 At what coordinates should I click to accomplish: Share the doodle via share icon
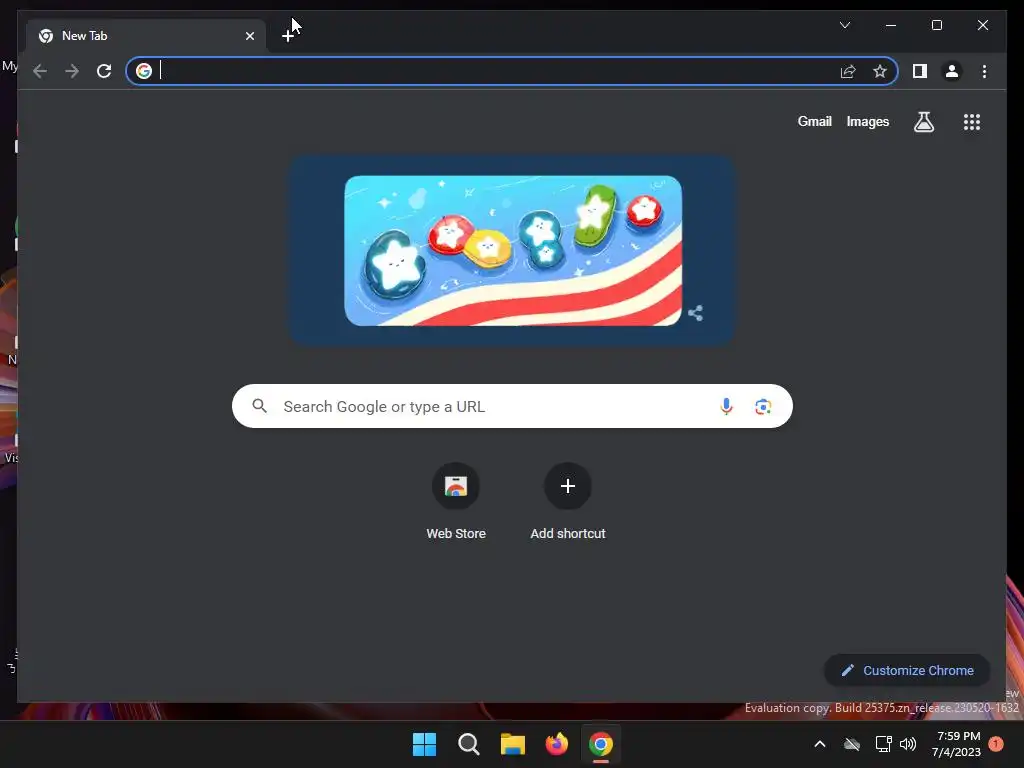coord(696,313)
